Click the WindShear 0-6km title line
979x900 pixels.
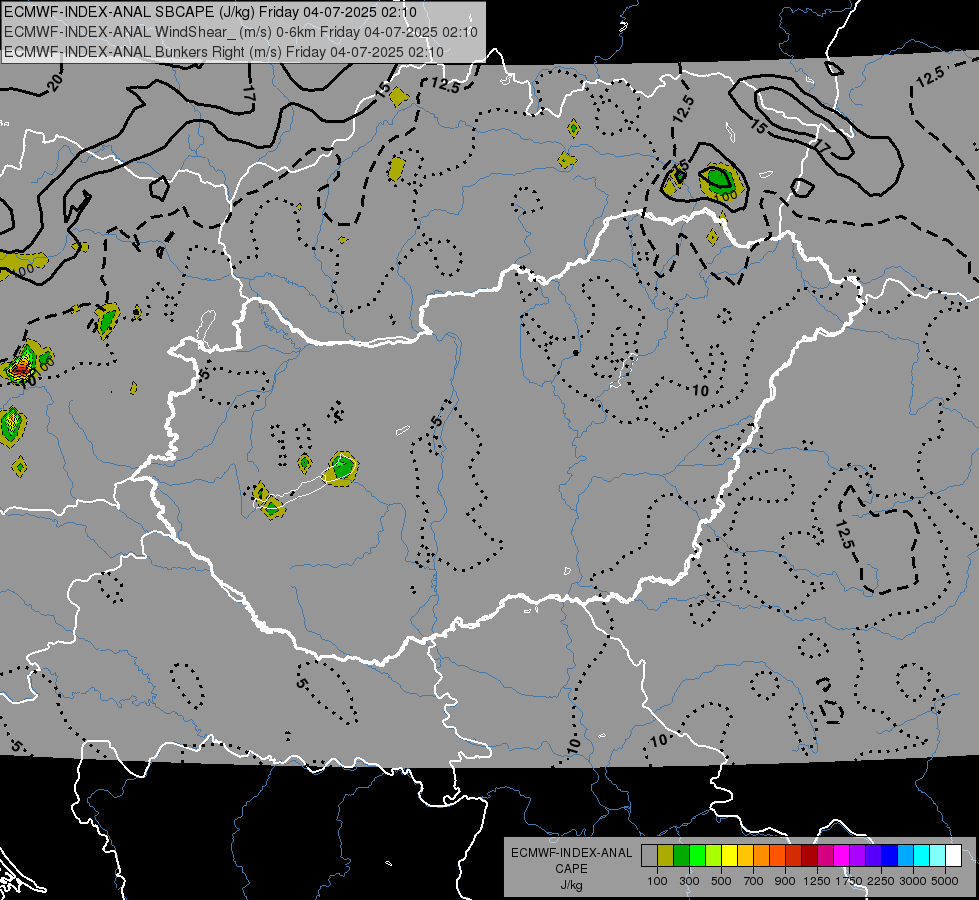240,32
